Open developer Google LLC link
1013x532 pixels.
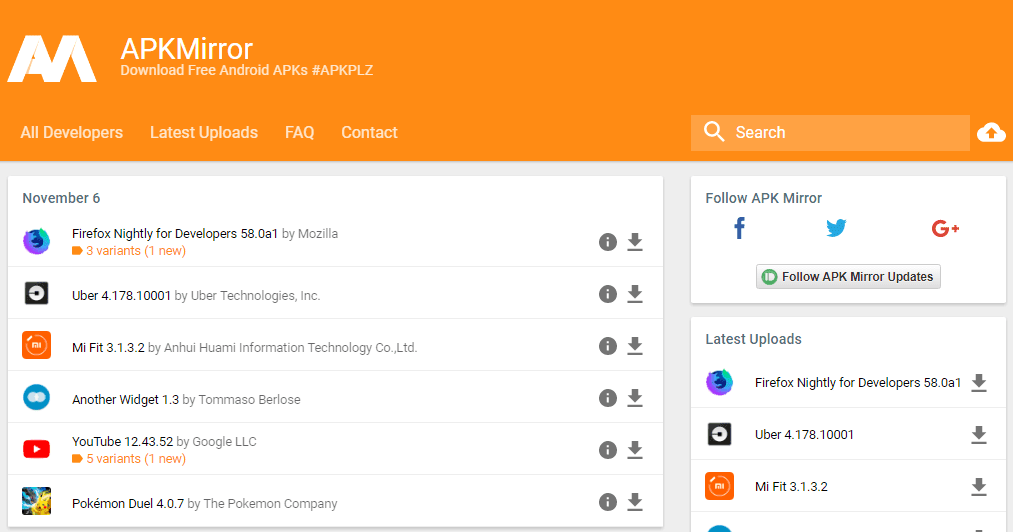tap(225, 442)
